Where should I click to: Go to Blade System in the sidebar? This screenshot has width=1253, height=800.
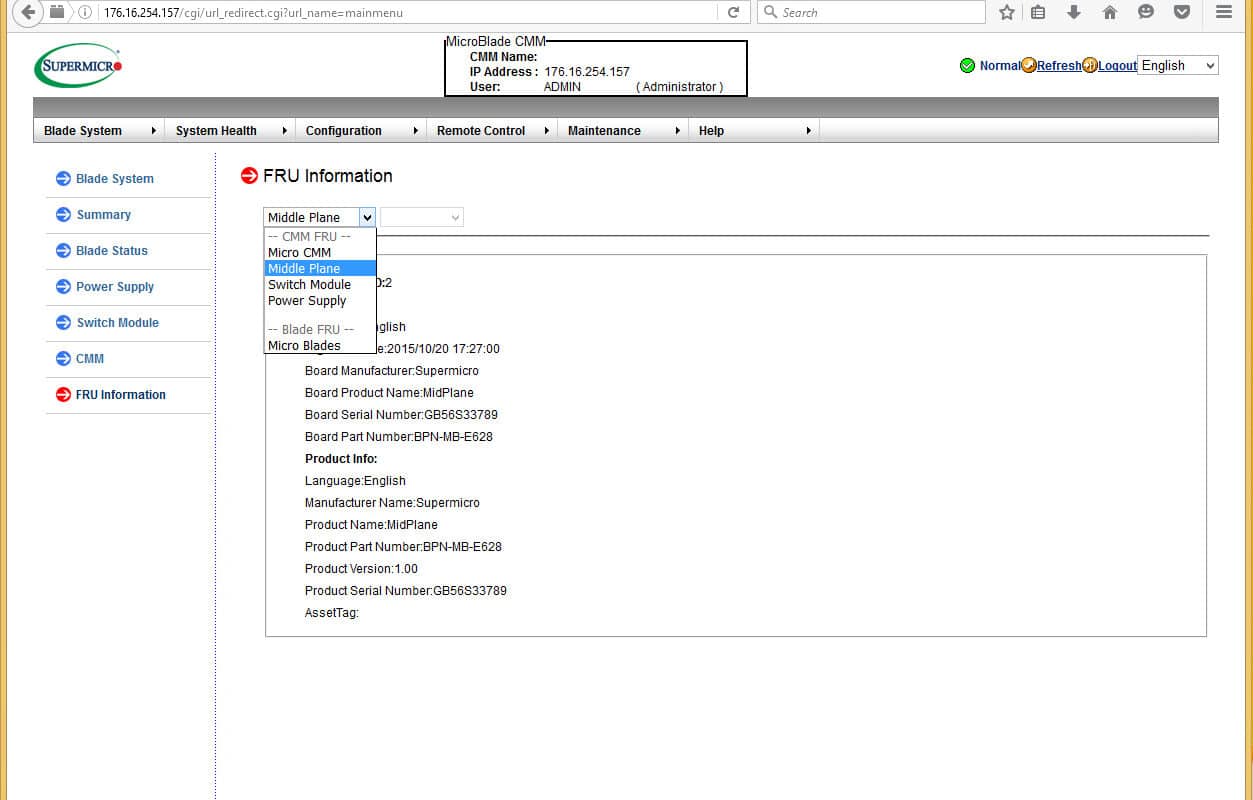click(115, 179)
